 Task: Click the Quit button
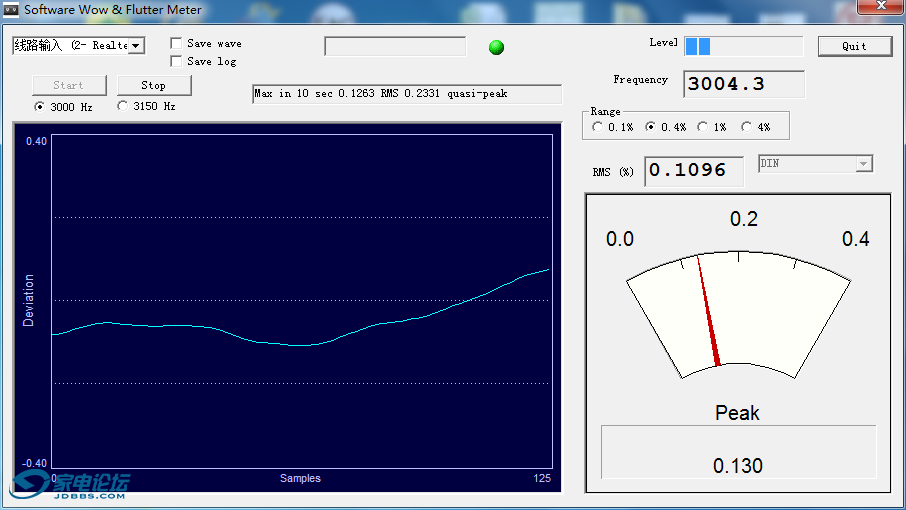(855, 46)
